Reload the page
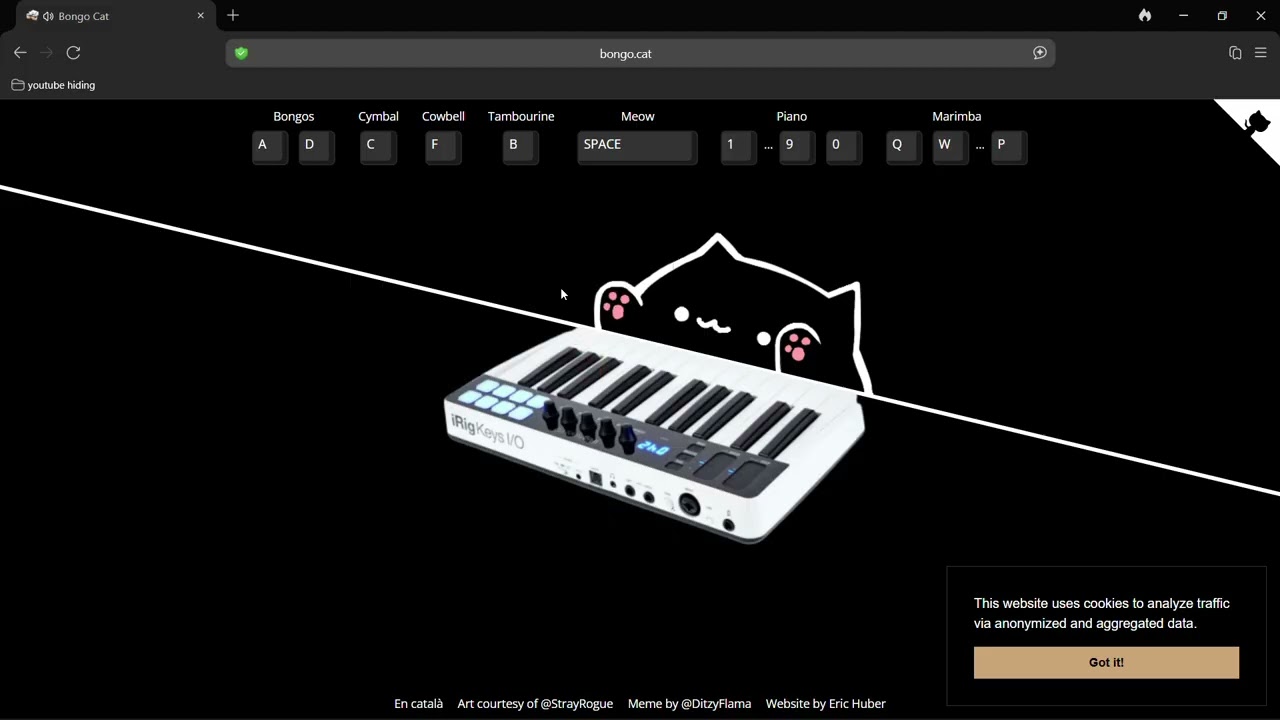Image resolution: width=1280 pixels, height=720 pixels. coord(73,53)
